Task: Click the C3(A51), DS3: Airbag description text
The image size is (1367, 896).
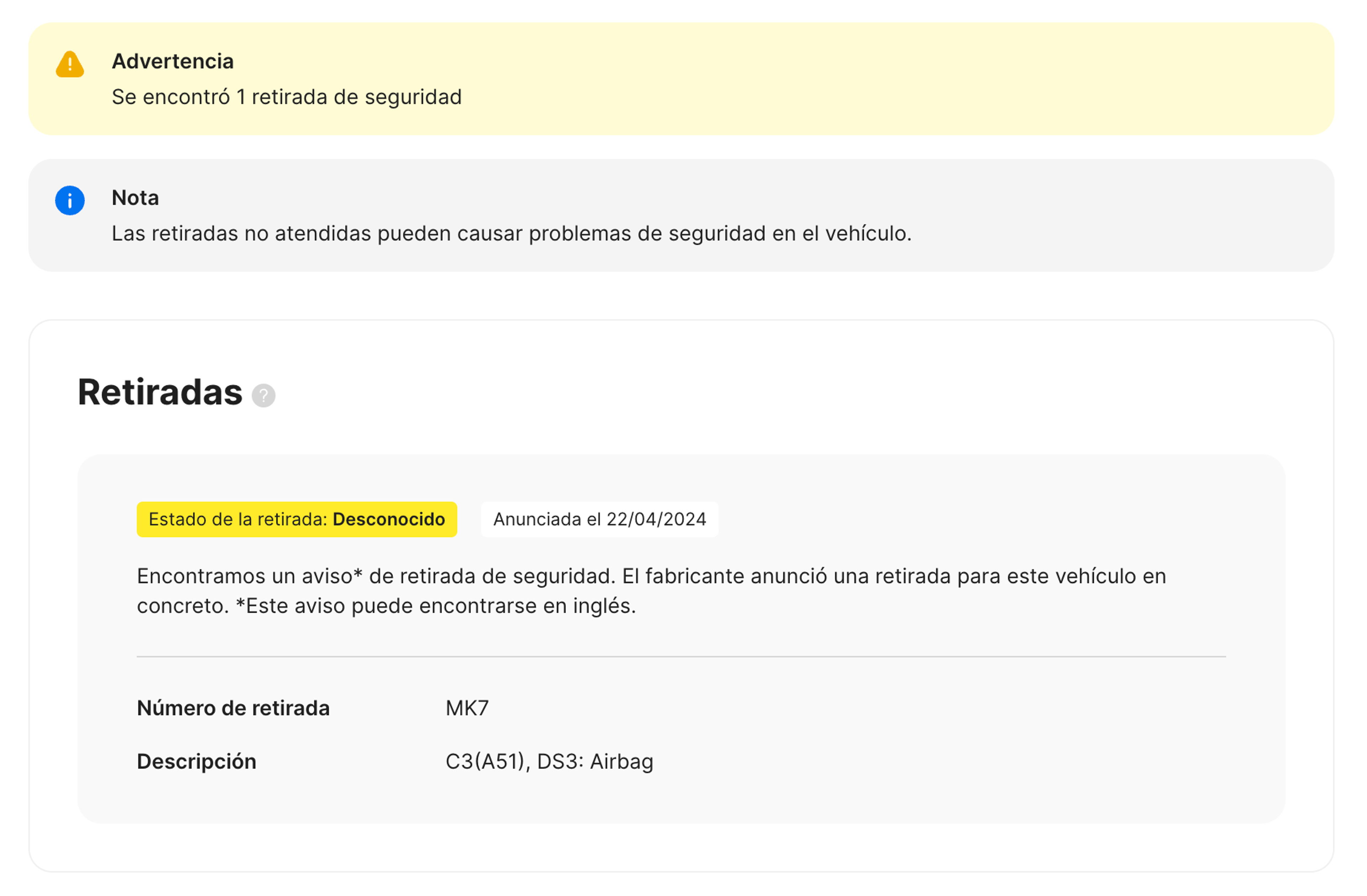Action: (x=550, y=761)
